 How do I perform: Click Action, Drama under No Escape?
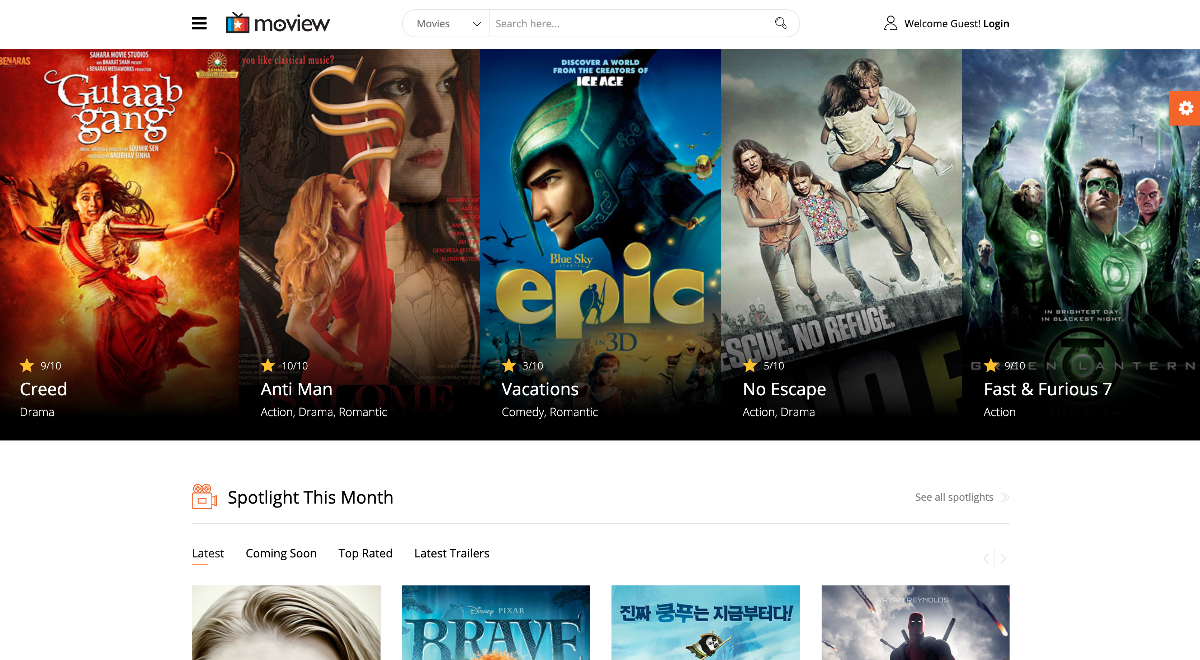(x=779, y=412)
